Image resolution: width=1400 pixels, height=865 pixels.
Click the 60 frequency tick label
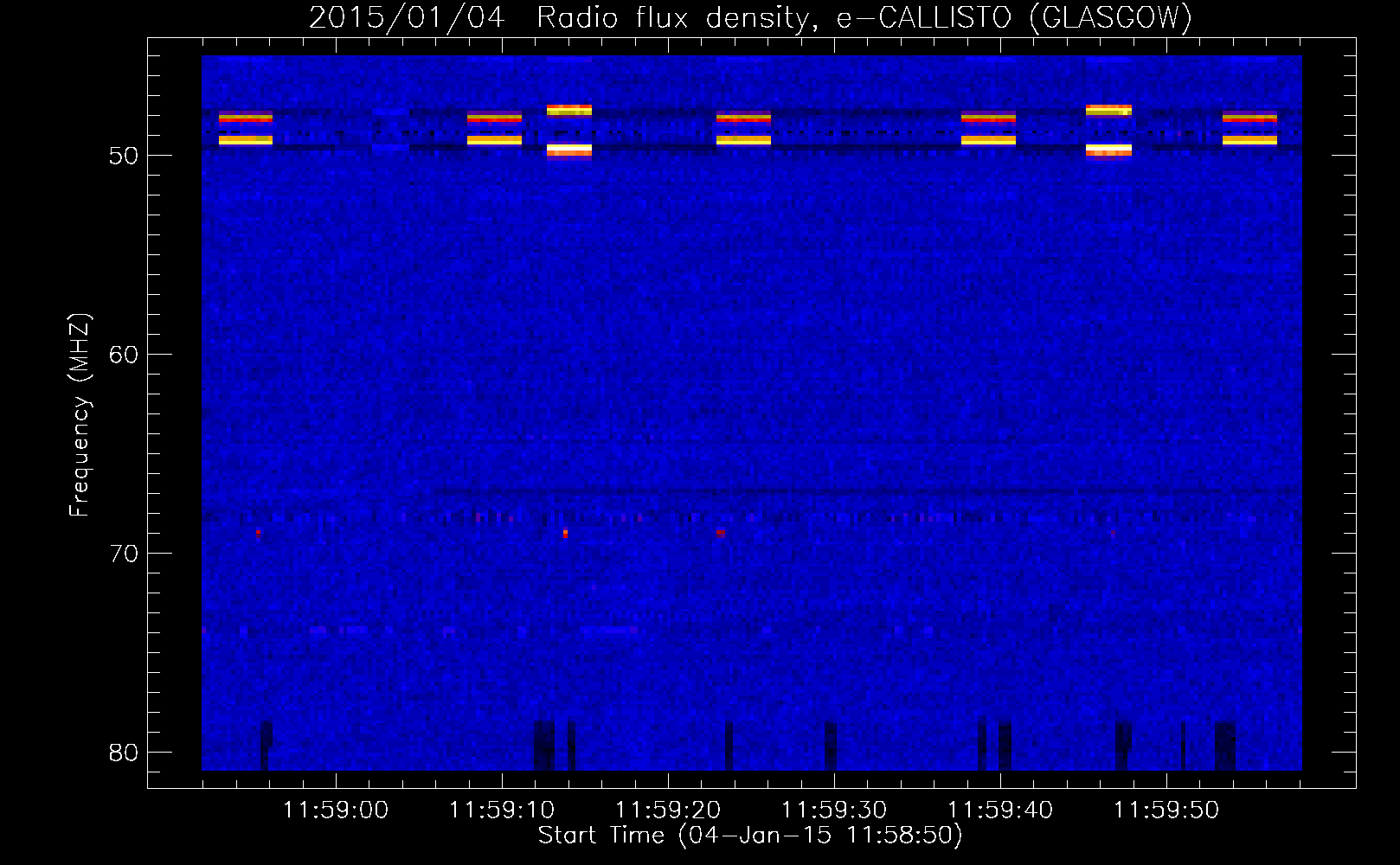(124, 355)
